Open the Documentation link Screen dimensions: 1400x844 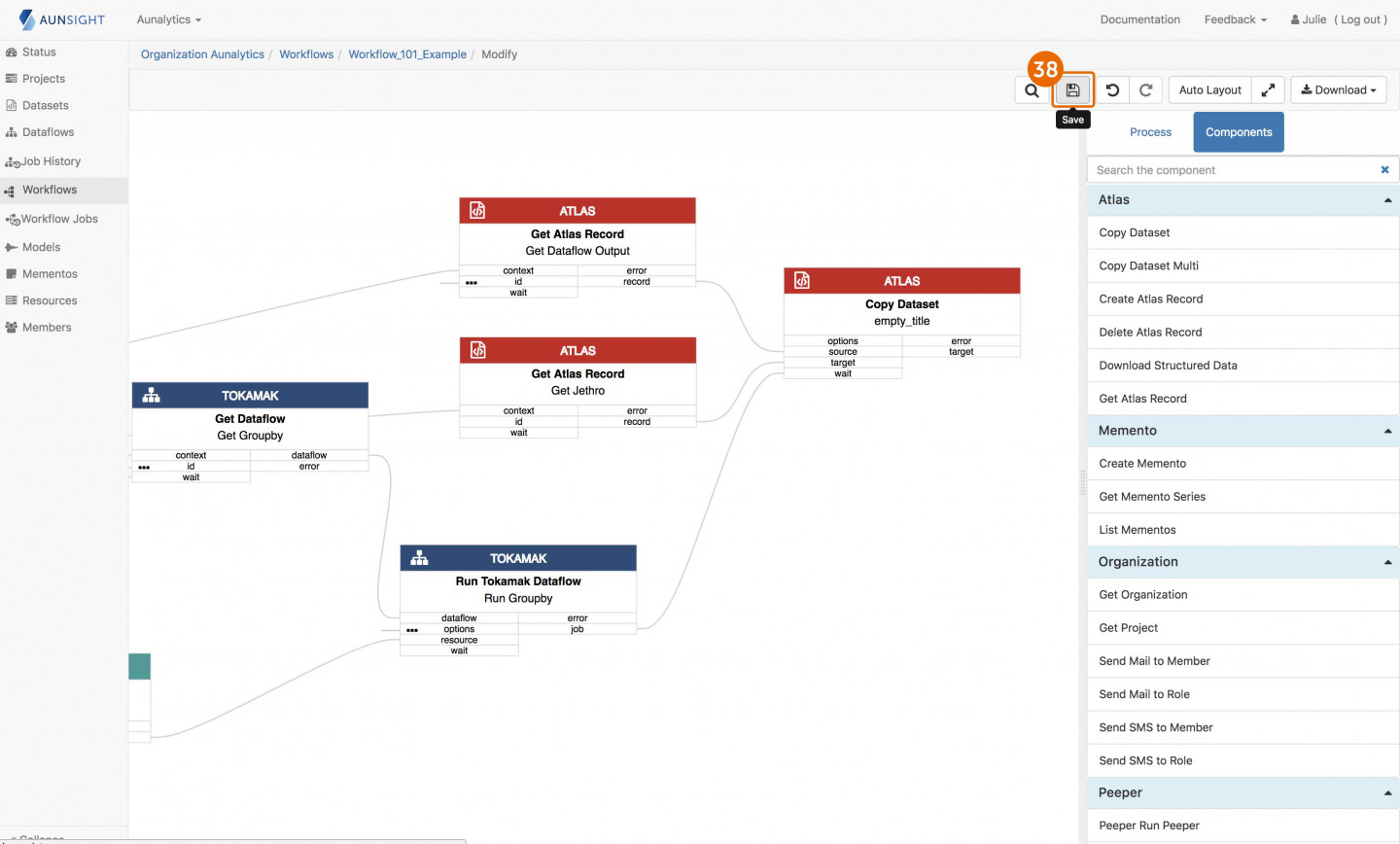tap(1139, 19)
